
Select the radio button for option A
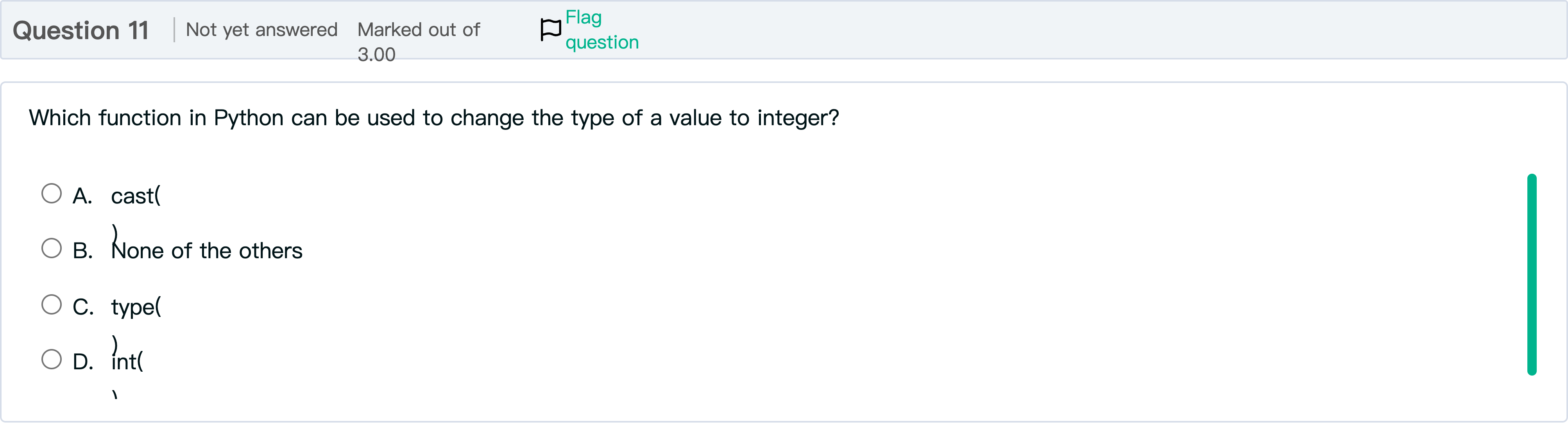click(x=52, y=194)
